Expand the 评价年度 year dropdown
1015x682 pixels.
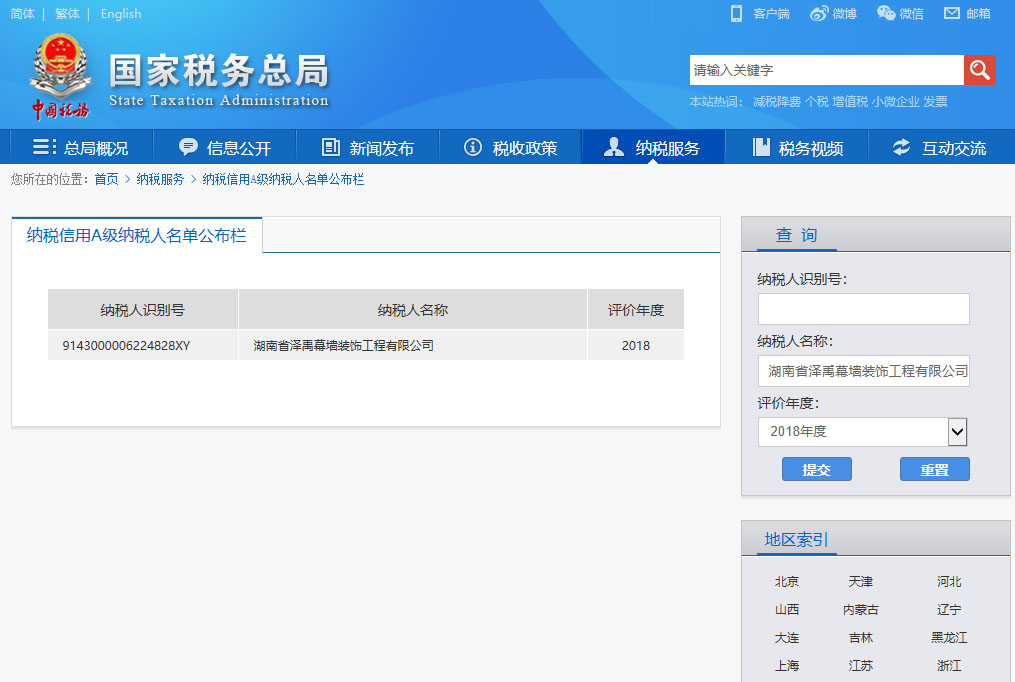click(x=957, y=432)
